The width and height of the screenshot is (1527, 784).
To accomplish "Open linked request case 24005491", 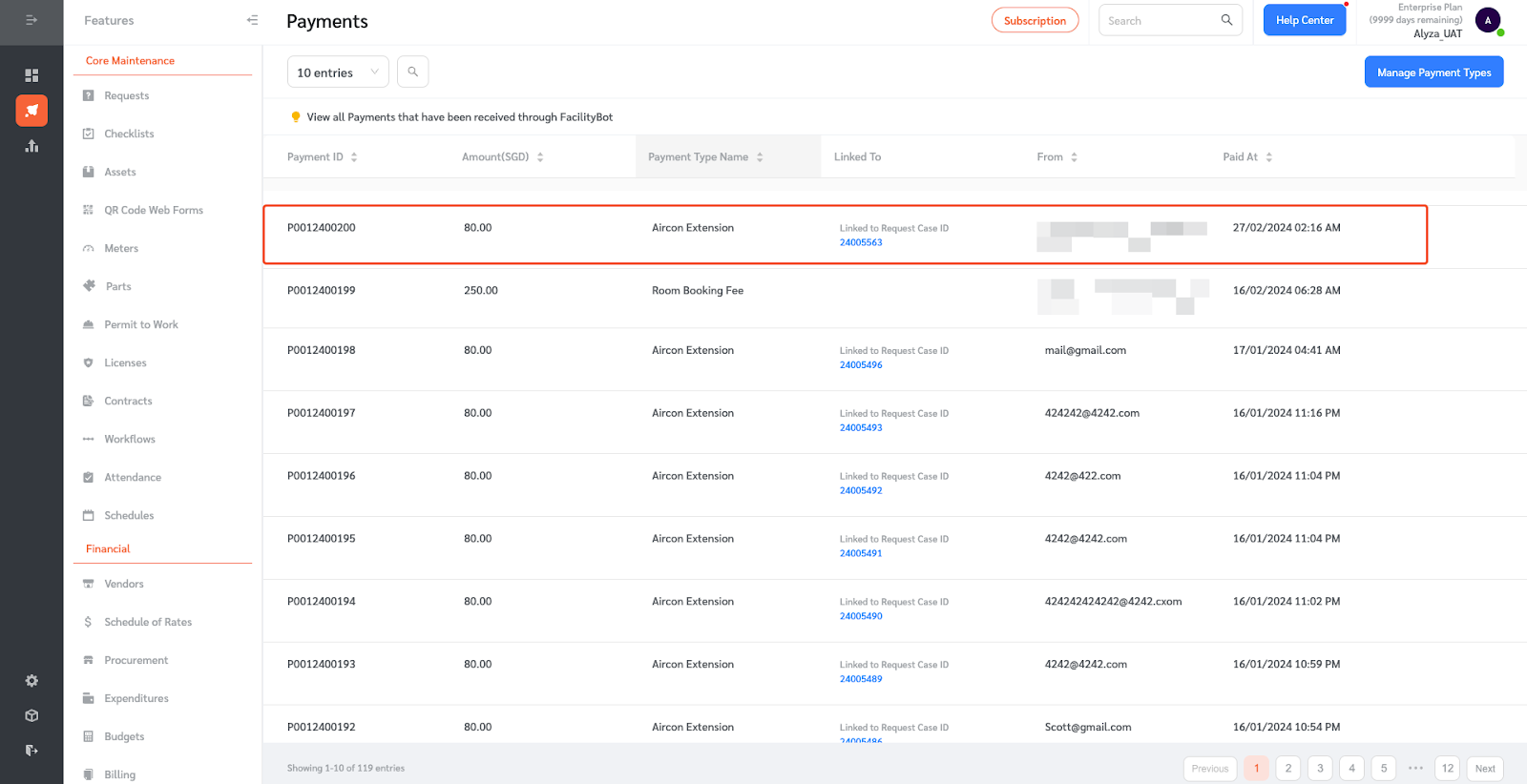I will (x=861, y=553).
